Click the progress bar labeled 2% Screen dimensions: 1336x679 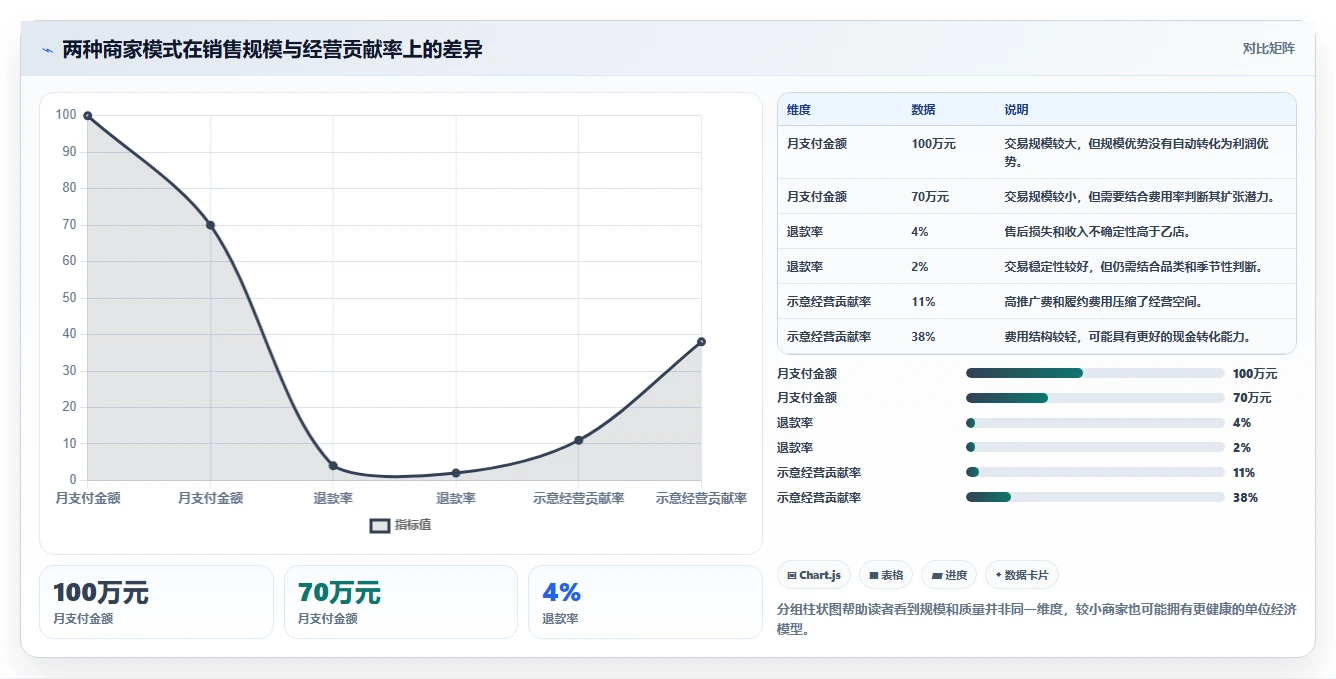tap(1095, 448)
